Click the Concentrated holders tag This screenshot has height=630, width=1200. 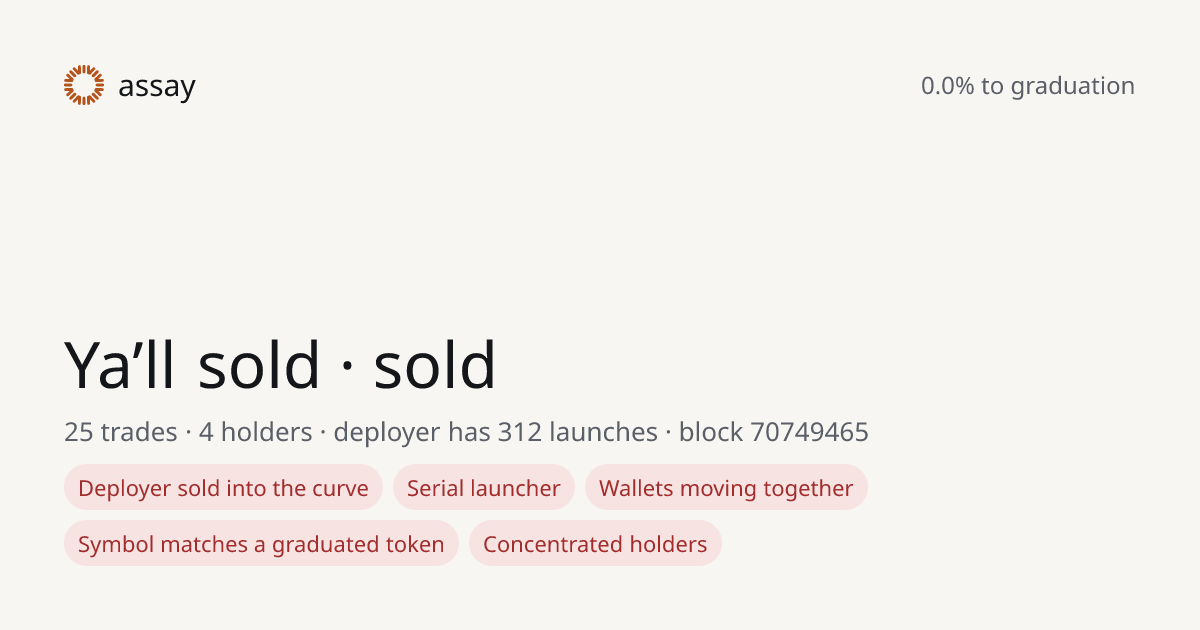[595, 544]
